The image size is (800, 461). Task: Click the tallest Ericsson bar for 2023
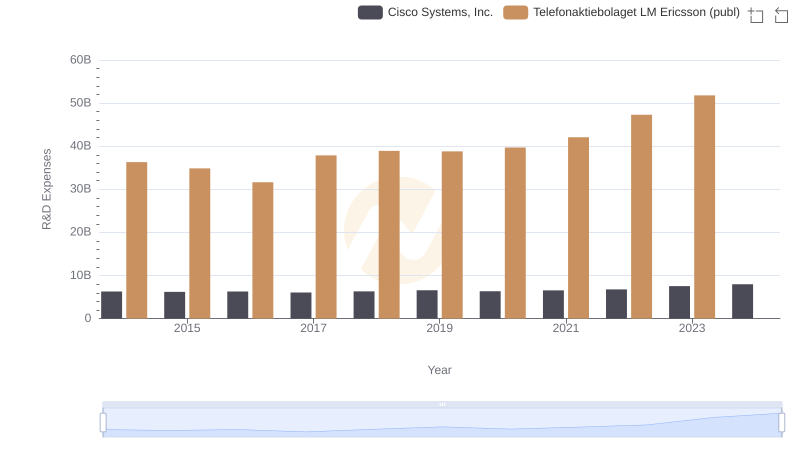[x=704, y=207]
